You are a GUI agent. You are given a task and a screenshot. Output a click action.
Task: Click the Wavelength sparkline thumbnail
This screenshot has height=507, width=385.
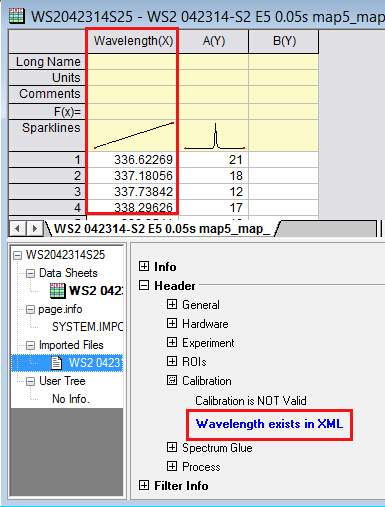coord(134,135)
